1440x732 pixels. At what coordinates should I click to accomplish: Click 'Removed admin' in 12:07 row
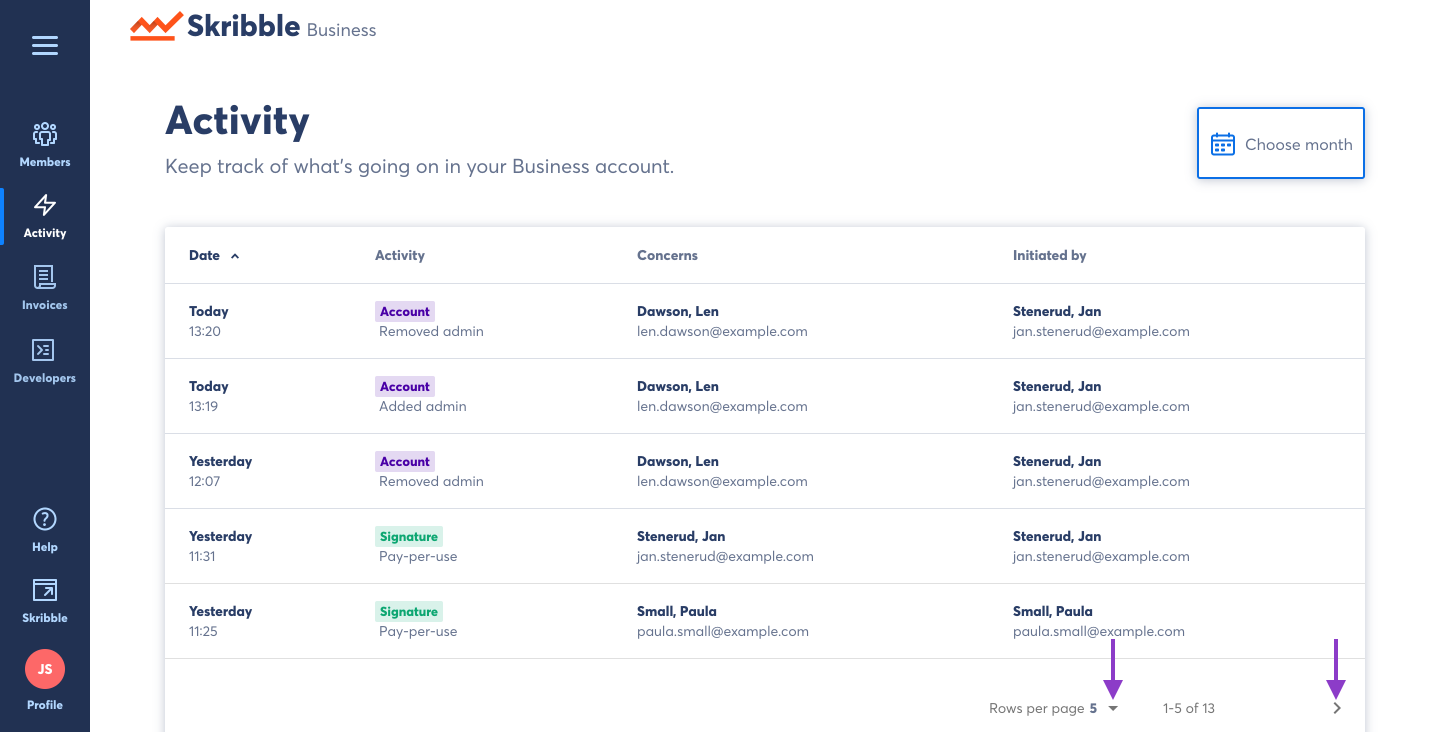[x=431, y=481]
